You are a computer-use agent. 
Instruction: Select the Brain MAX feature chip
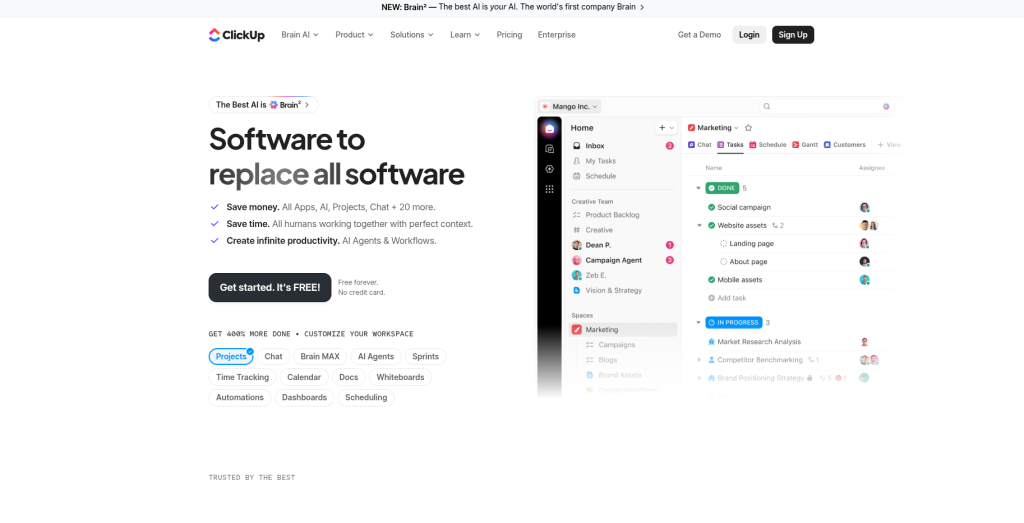pyautogui.click(x=320, y=357)
